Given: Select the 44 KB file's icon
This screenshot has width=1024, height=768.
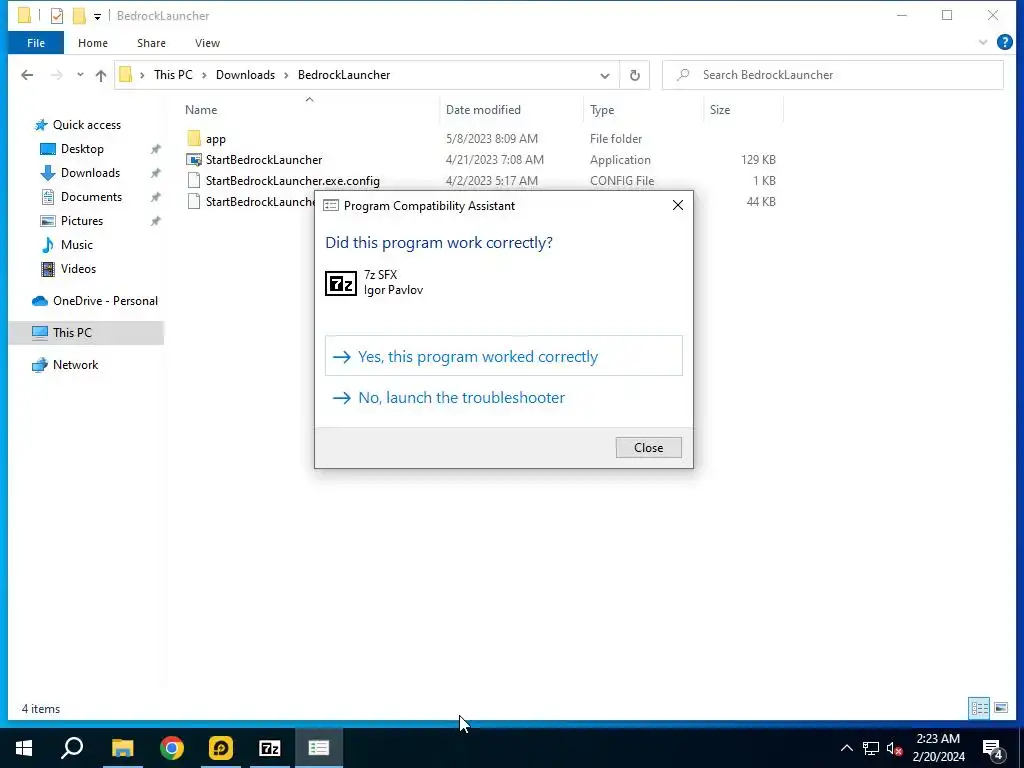Looking at the screenshot, I should tap(194, 201).
